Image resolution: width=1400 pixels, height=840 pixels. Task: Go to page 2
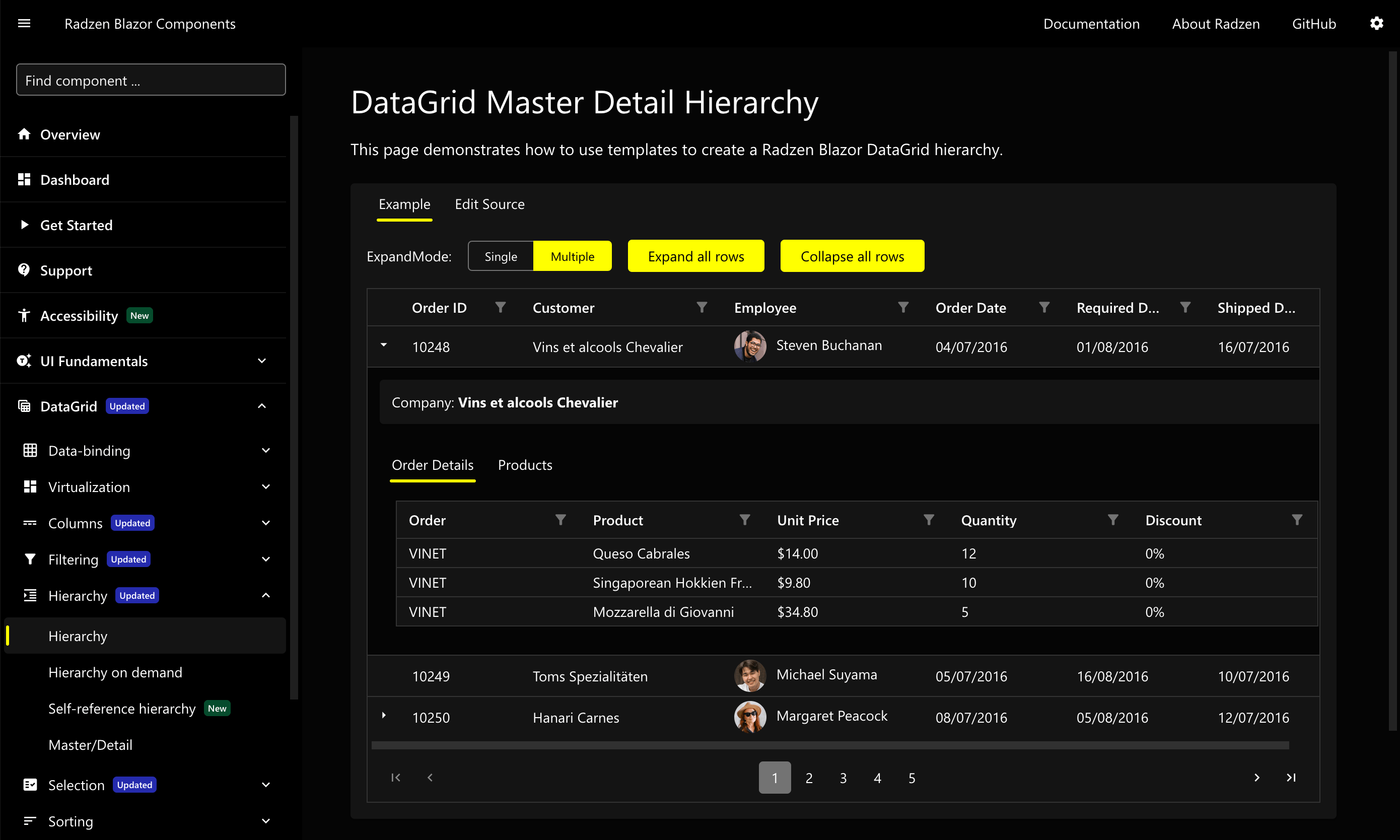809,778
